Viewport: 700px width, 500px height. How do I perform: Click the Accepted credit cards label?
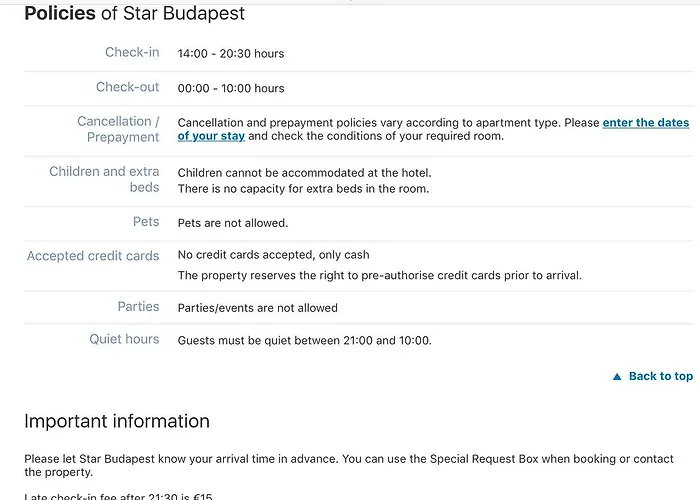(x=93, y=256)
